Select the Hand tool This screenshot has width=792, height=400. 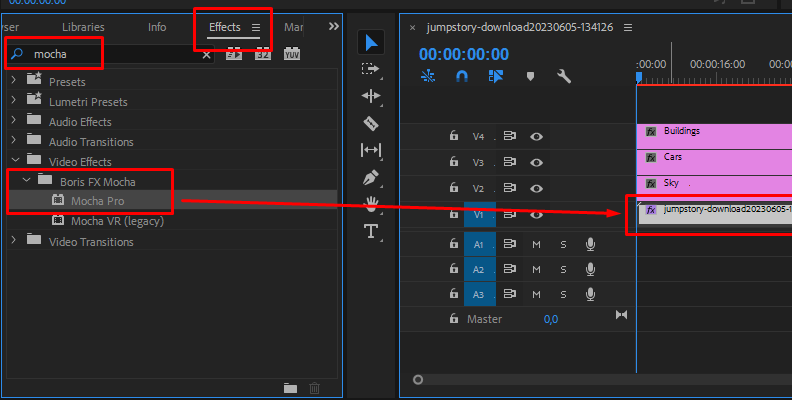pos(371,204)
